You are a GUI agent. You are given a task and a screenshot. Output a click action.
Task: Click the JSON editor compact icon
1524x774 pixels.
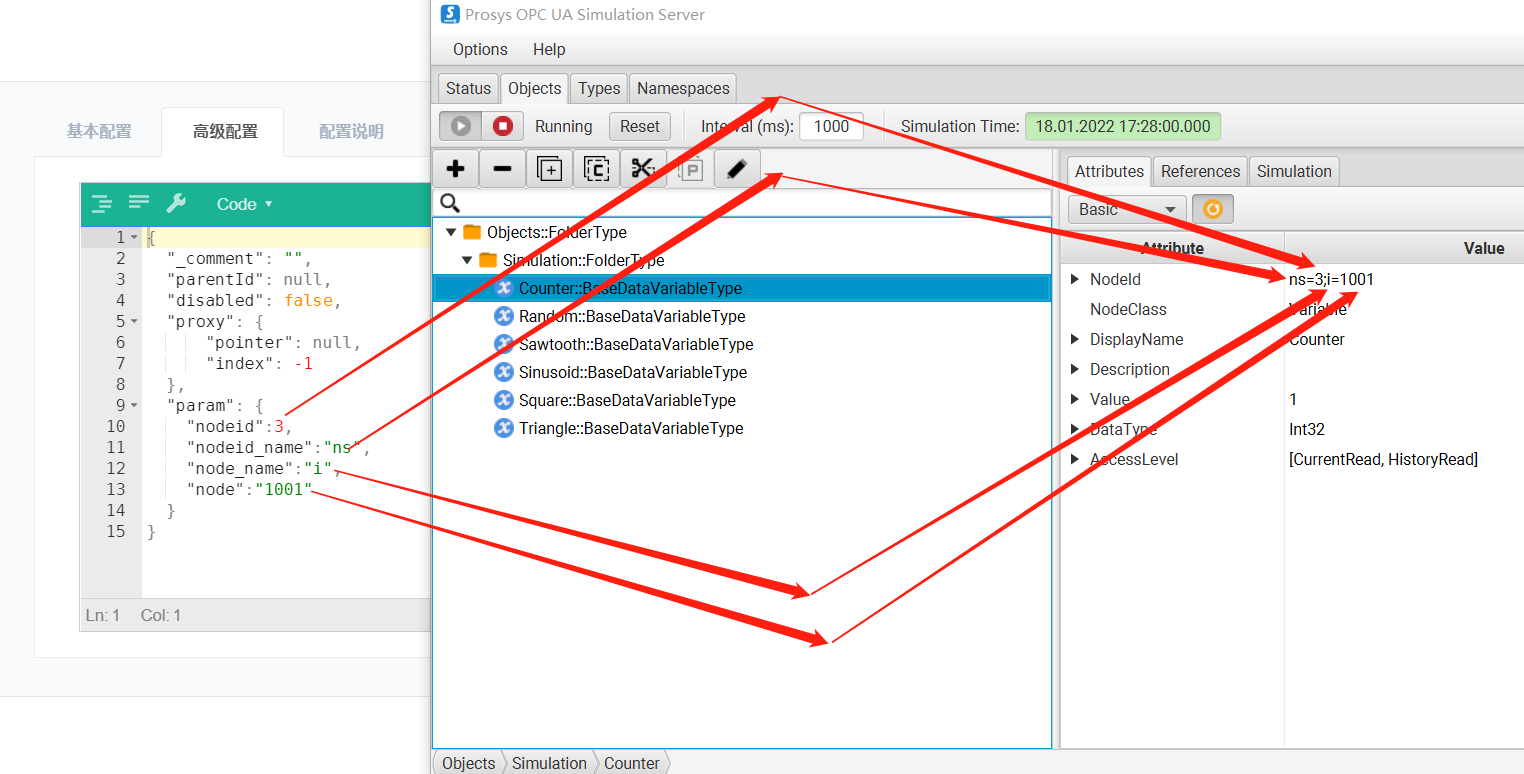pos(139,204)
